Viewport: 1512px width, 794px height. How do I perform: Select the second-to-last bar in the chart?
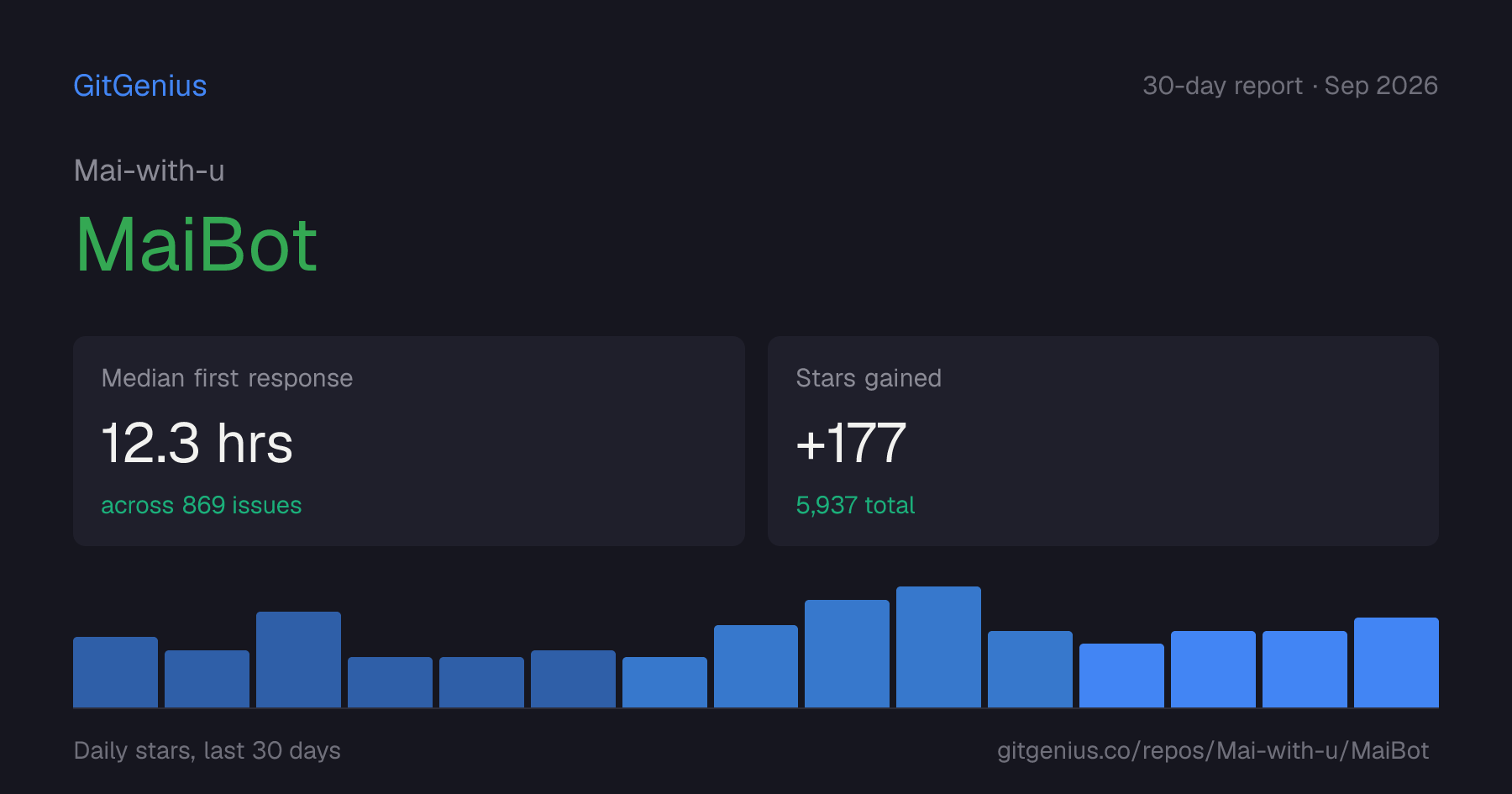[1305, 669]
